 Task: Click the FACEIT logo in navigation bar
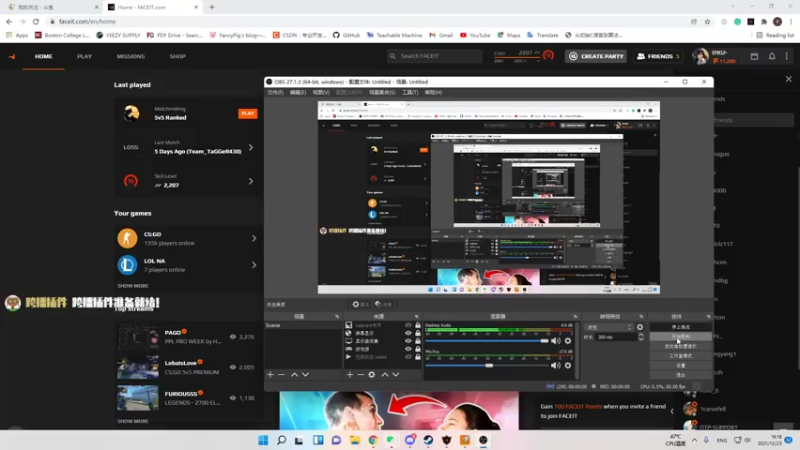tap(12, 56)
